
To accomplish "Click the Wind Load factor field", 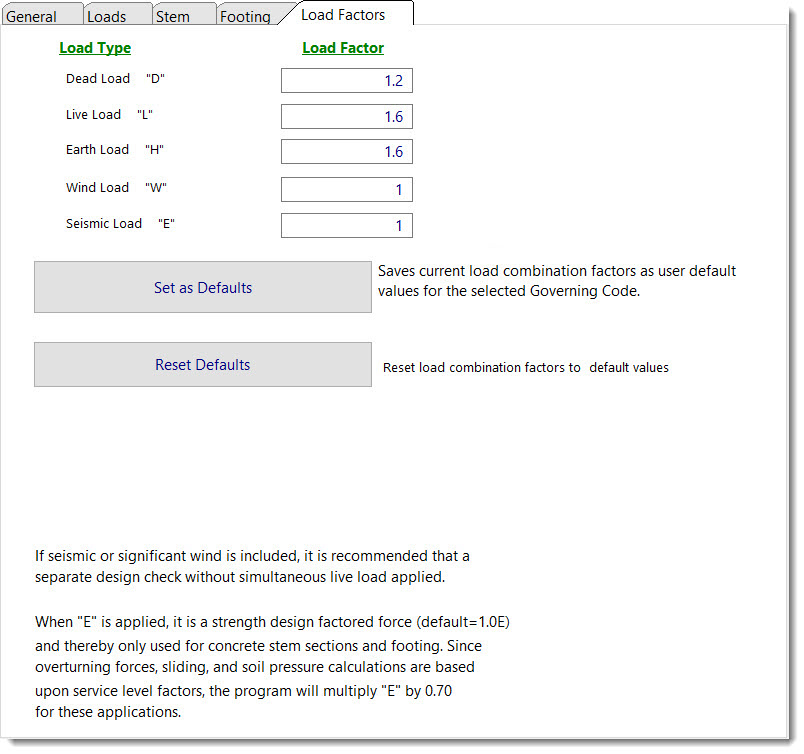I will [346, 189].
